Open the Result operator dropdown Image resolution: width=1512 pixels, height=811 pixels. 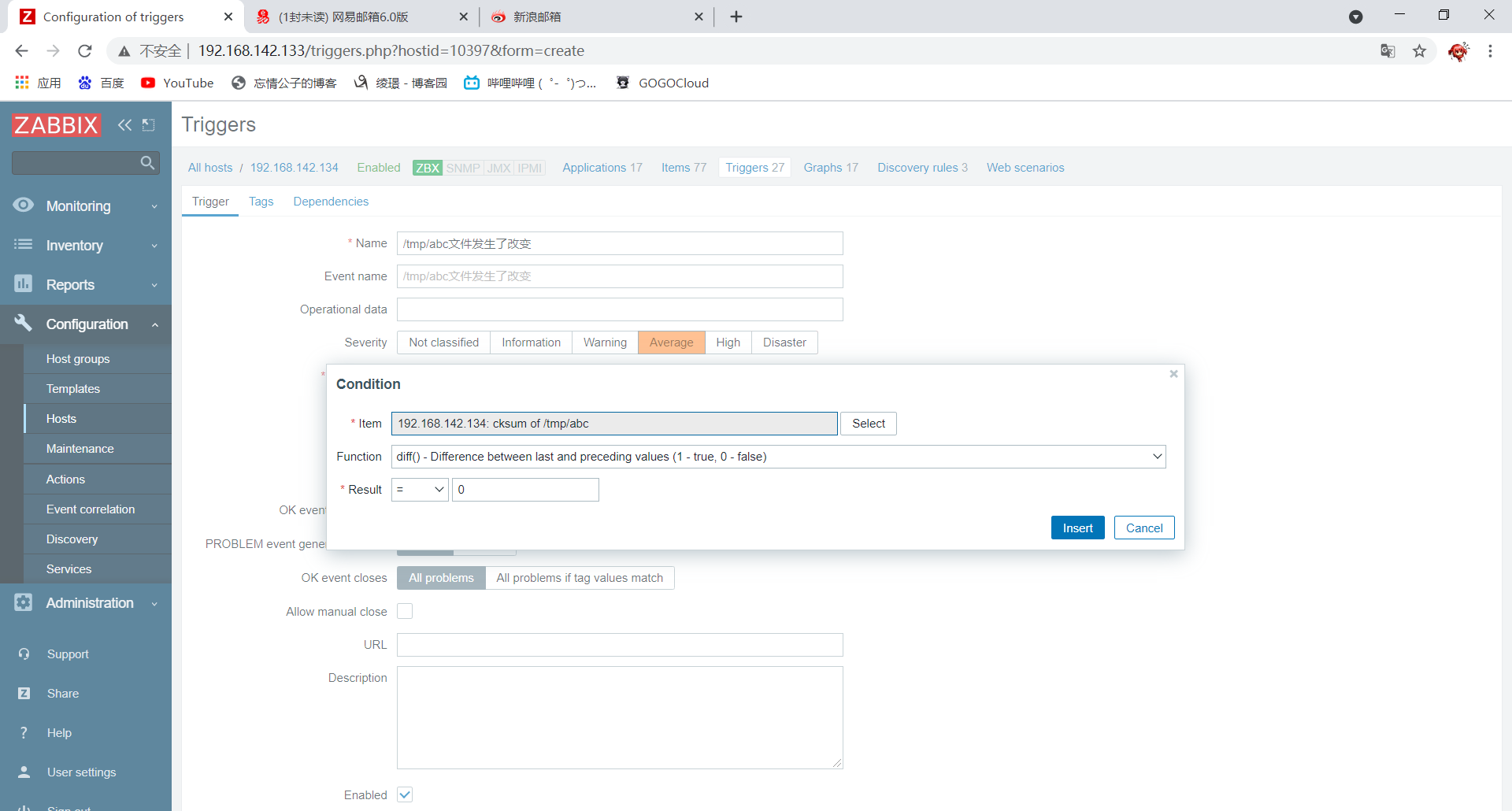pyautogui.click(x=420, y=490)
